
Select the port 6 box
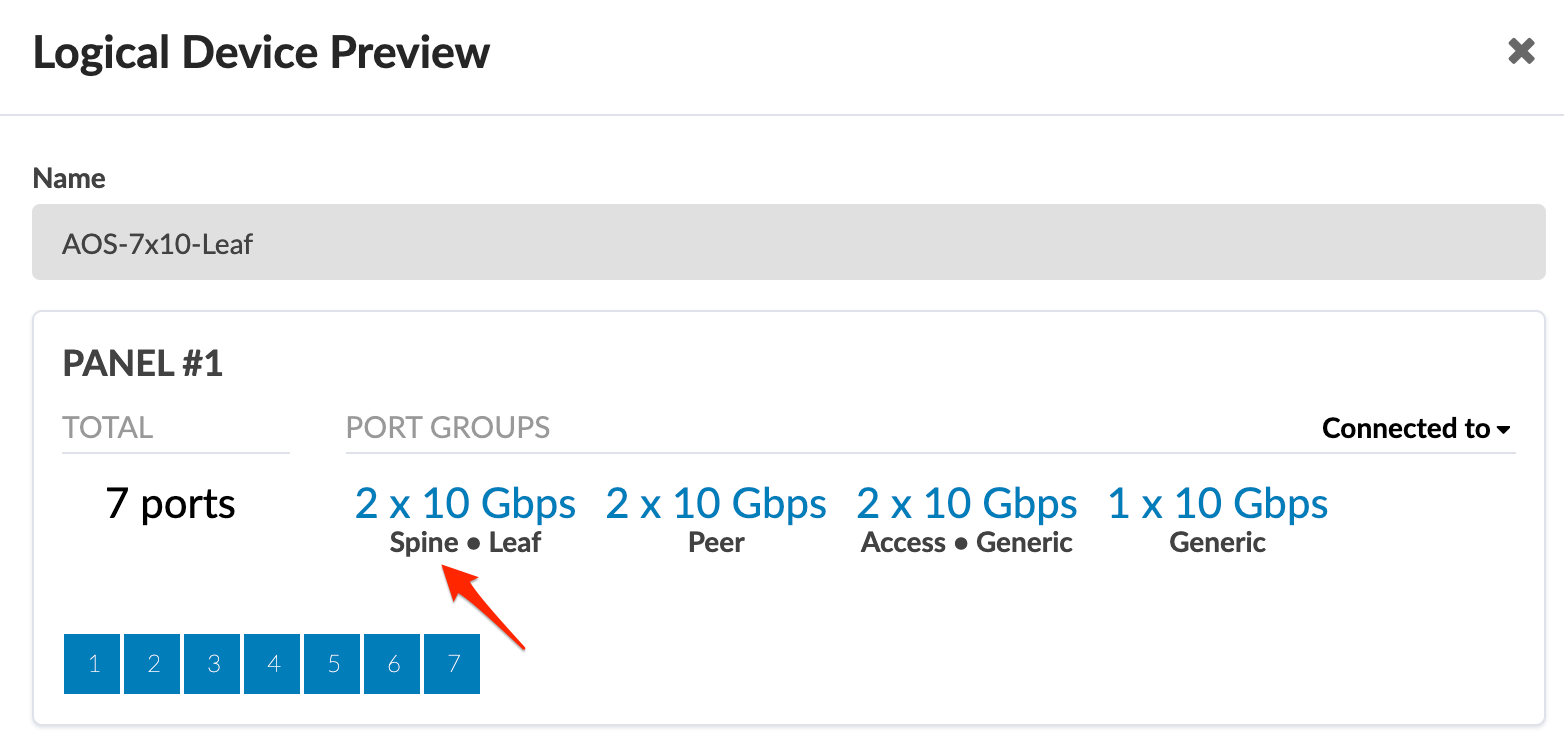(x=392, y=664)
